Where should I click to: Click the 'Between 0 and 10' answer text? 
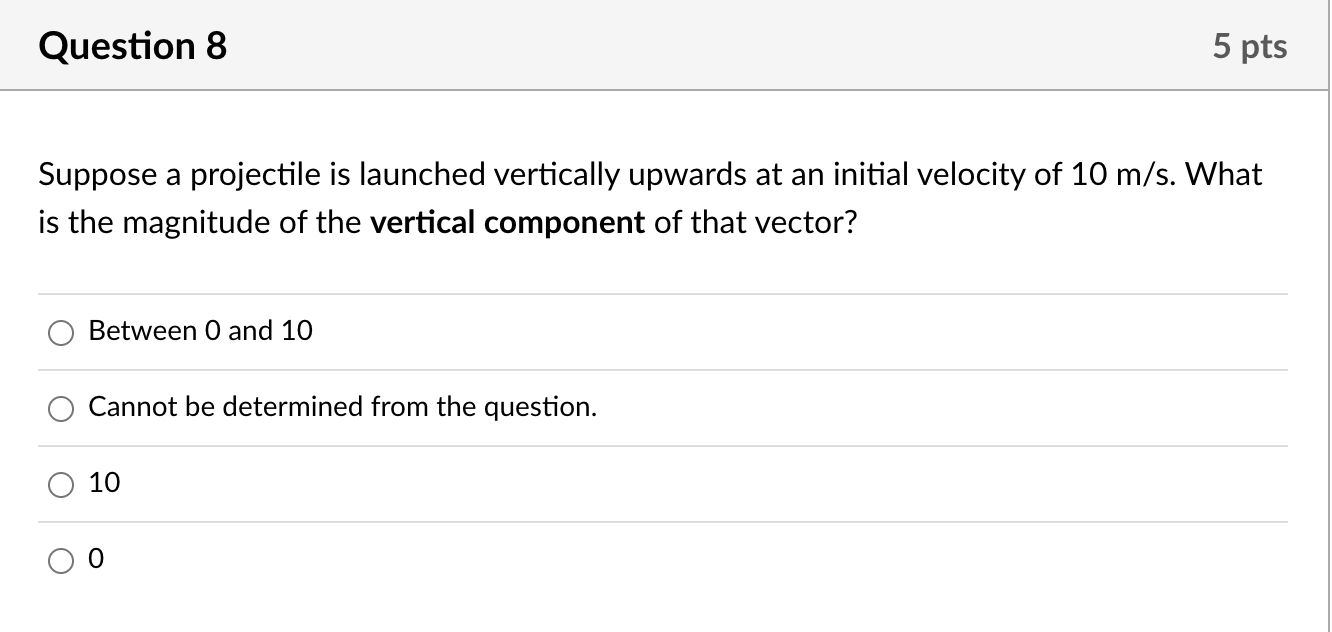(200, 331)
